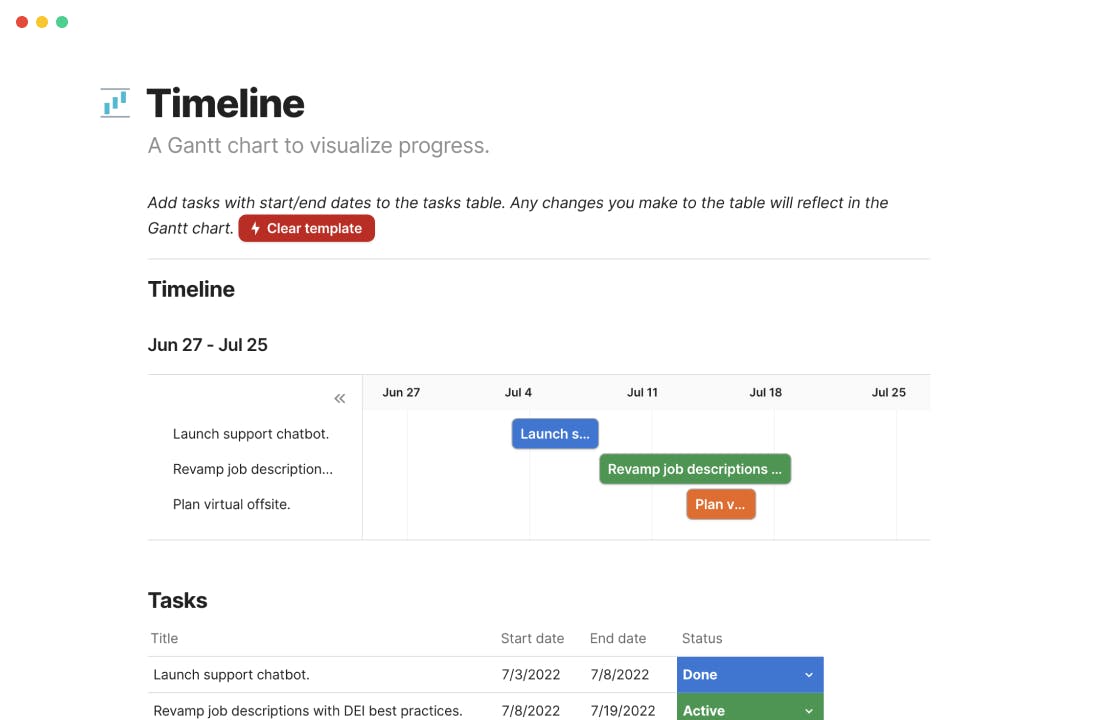The image size is (1096, 720).
Task: Click the Jul 11 date header
Action: [x=642, y=392]
